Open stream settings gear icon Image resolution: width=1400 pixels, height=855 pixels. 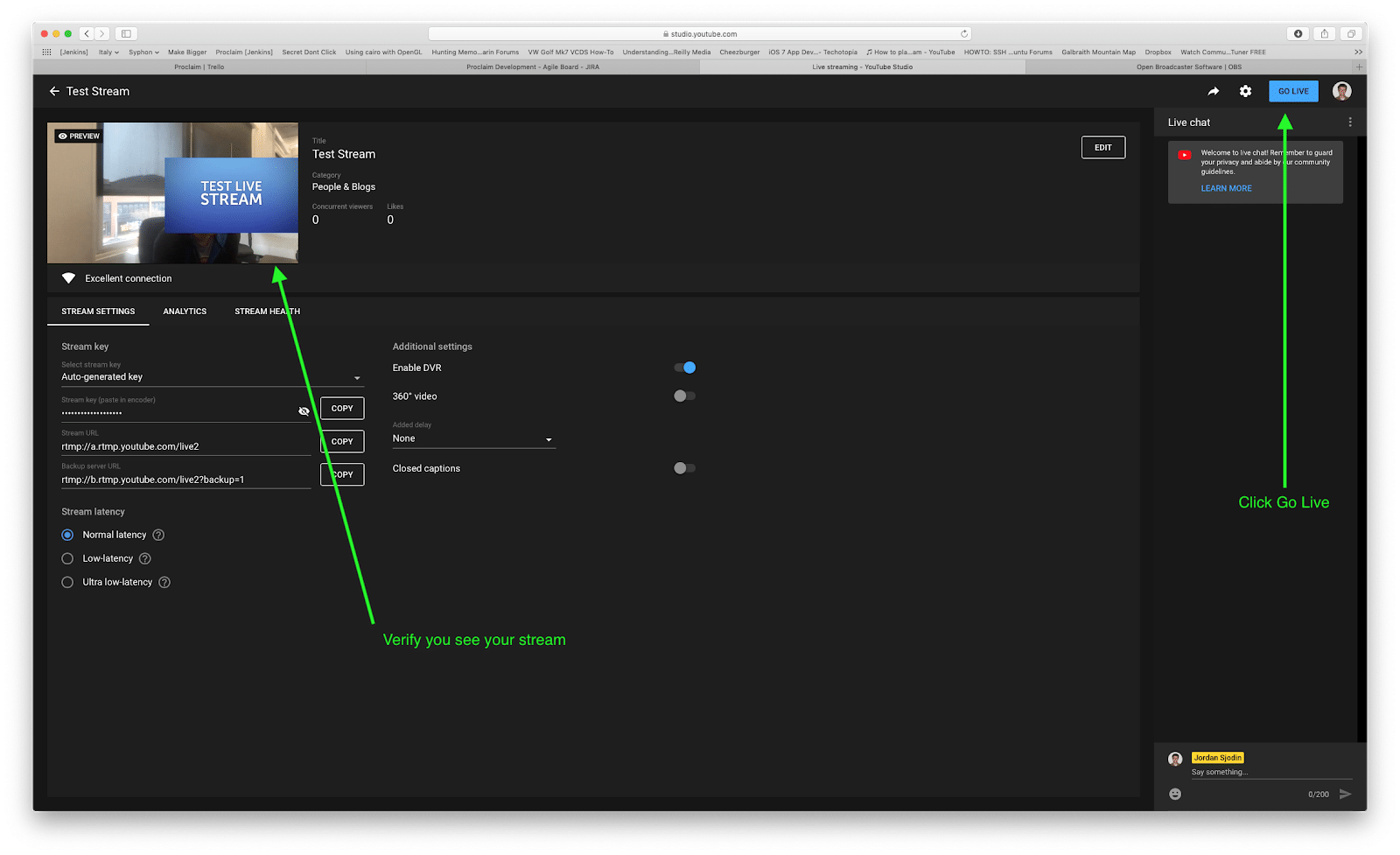point(1245,91)
